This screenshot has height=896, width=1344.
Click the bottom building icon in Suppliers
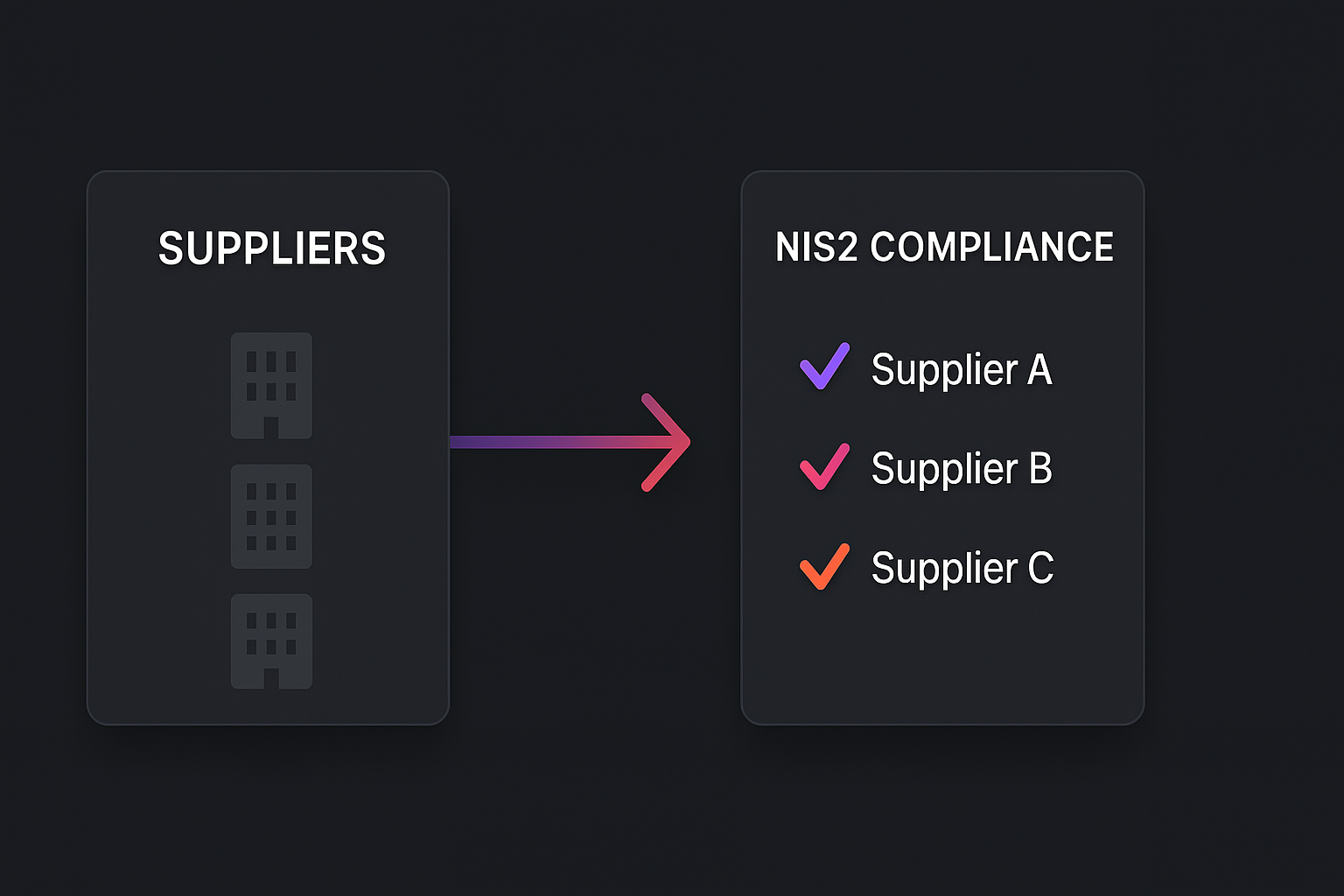point(271,640)
